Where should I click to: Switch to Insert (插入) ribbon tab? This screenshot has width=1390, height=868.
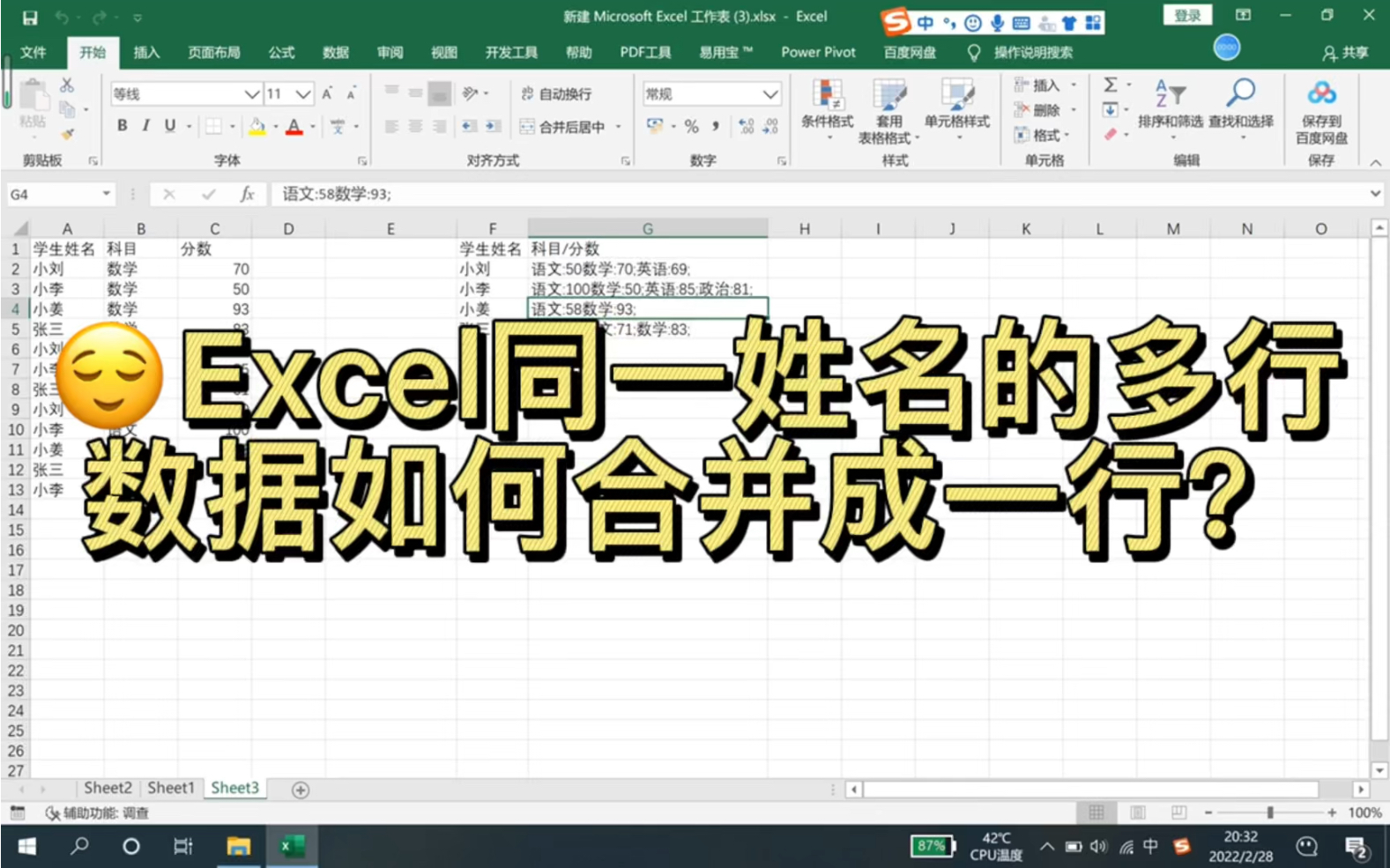pos(146,52)
